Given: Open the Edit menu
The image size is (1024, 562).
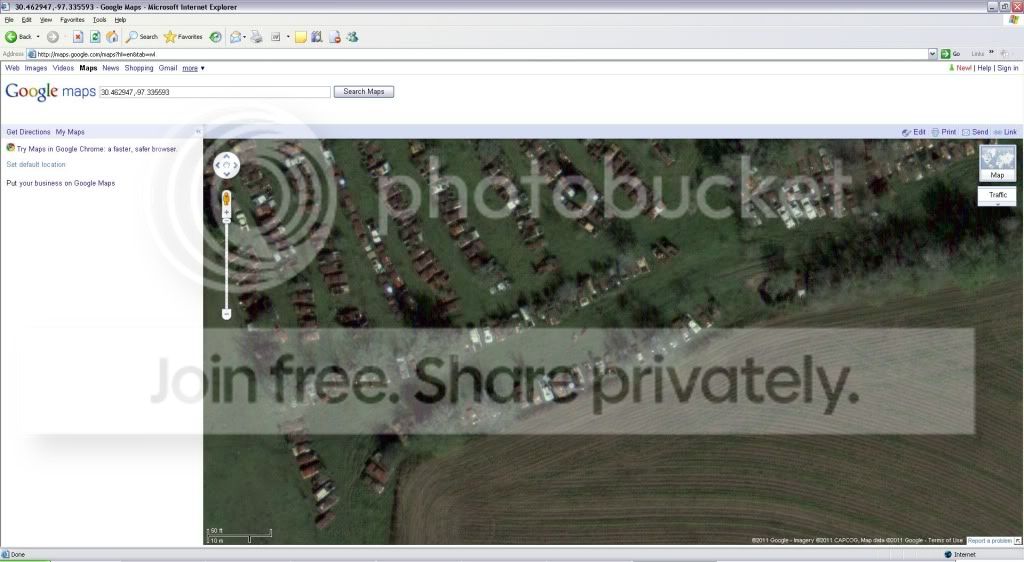Looking at the screenshot, I should tap(26, 20).
